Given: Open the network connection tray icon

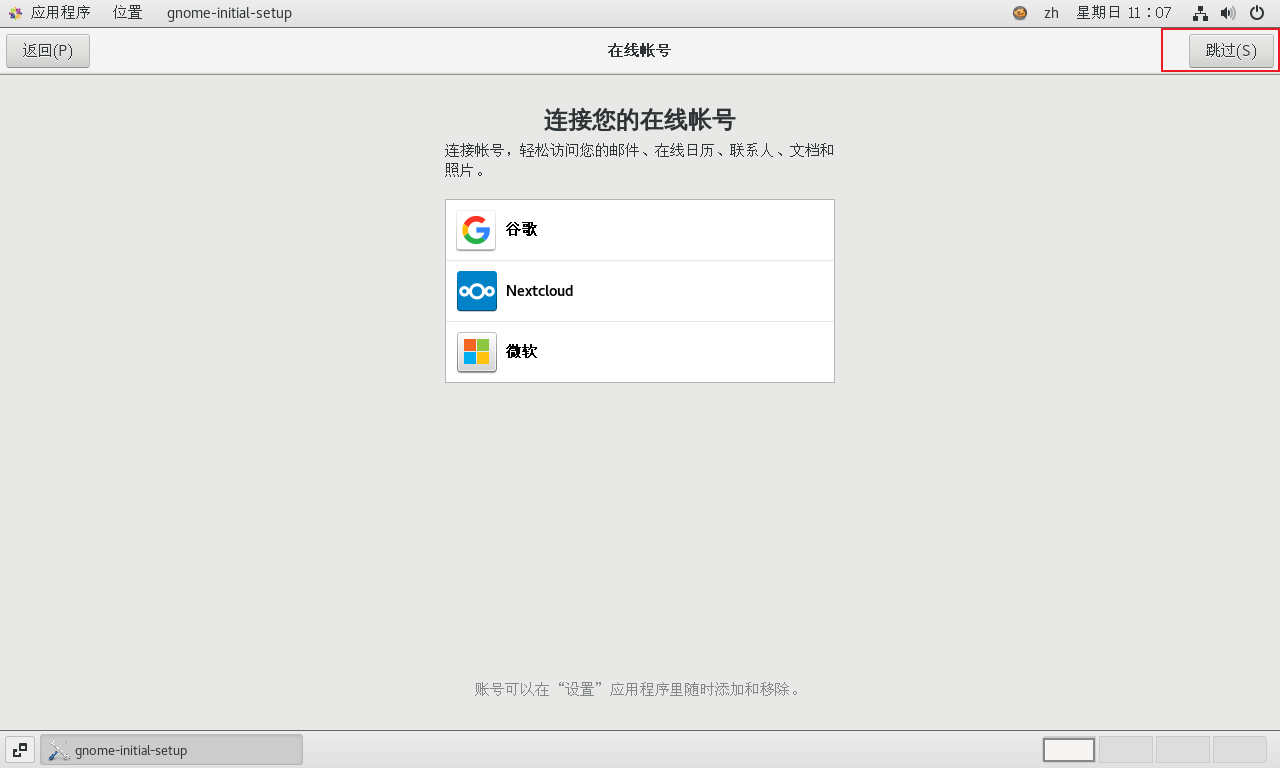Looking at the screenshot, I should (x=1200, y=13).
